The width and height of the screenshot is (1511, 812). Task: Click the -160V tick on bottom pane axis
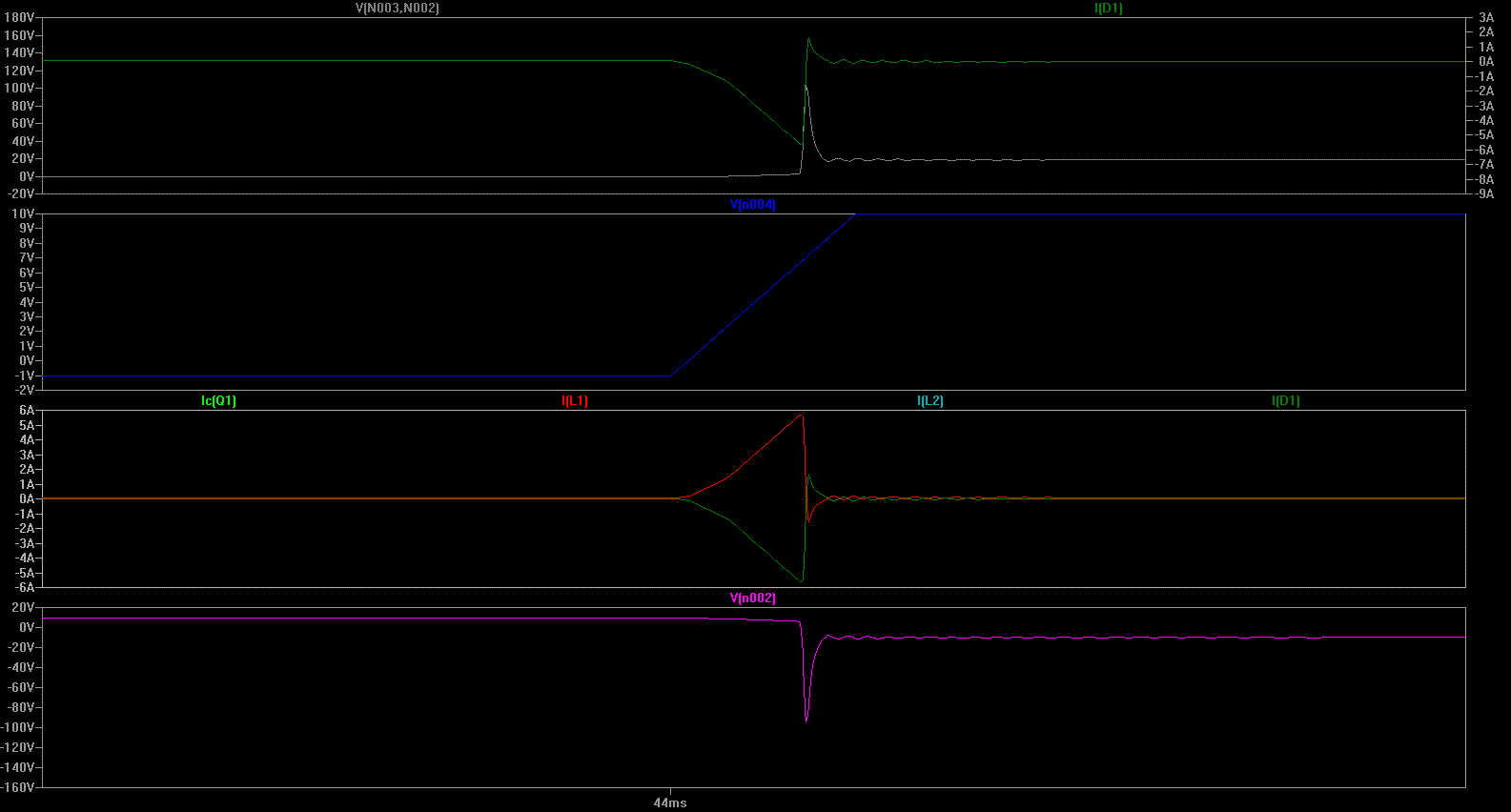(17, 787)
